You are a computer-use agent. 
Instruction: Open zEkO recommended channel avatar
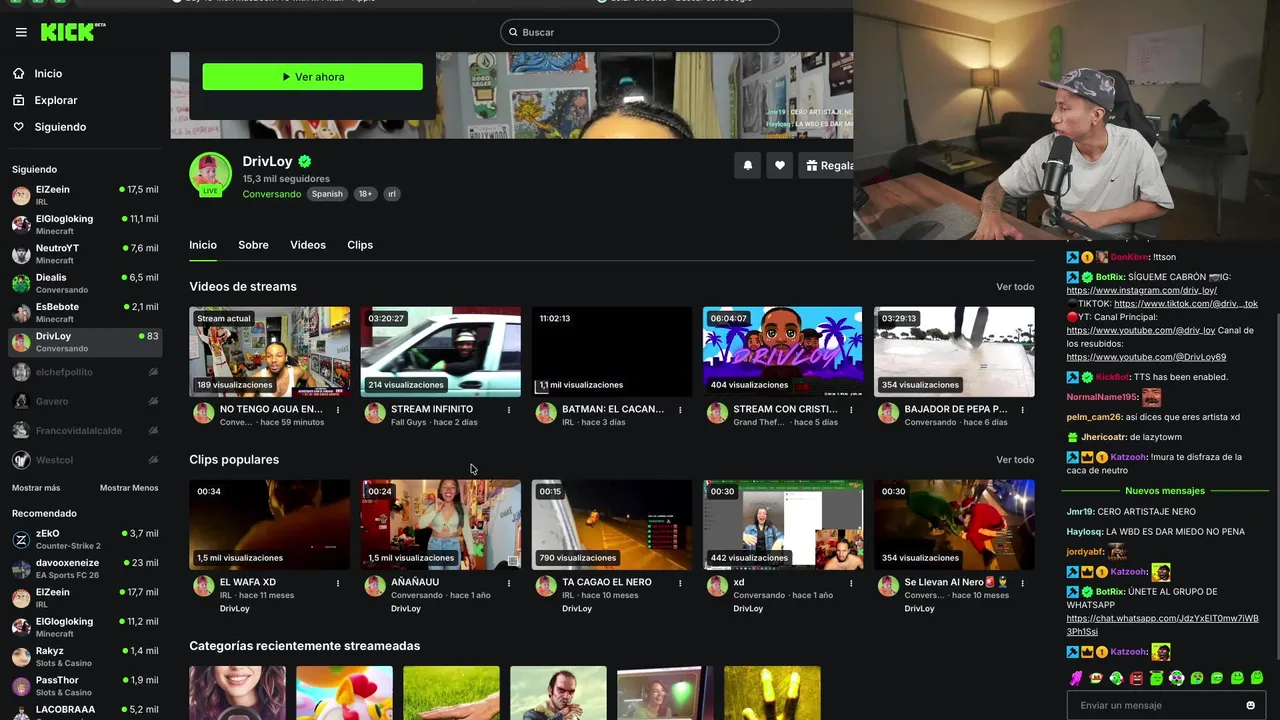click(x=21, y=540)
